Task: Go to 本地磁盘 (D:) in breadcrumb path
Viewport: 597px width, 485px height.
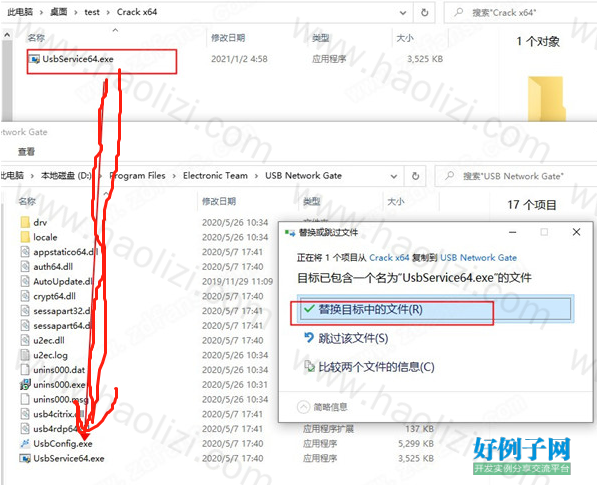Action: [66, 175]
